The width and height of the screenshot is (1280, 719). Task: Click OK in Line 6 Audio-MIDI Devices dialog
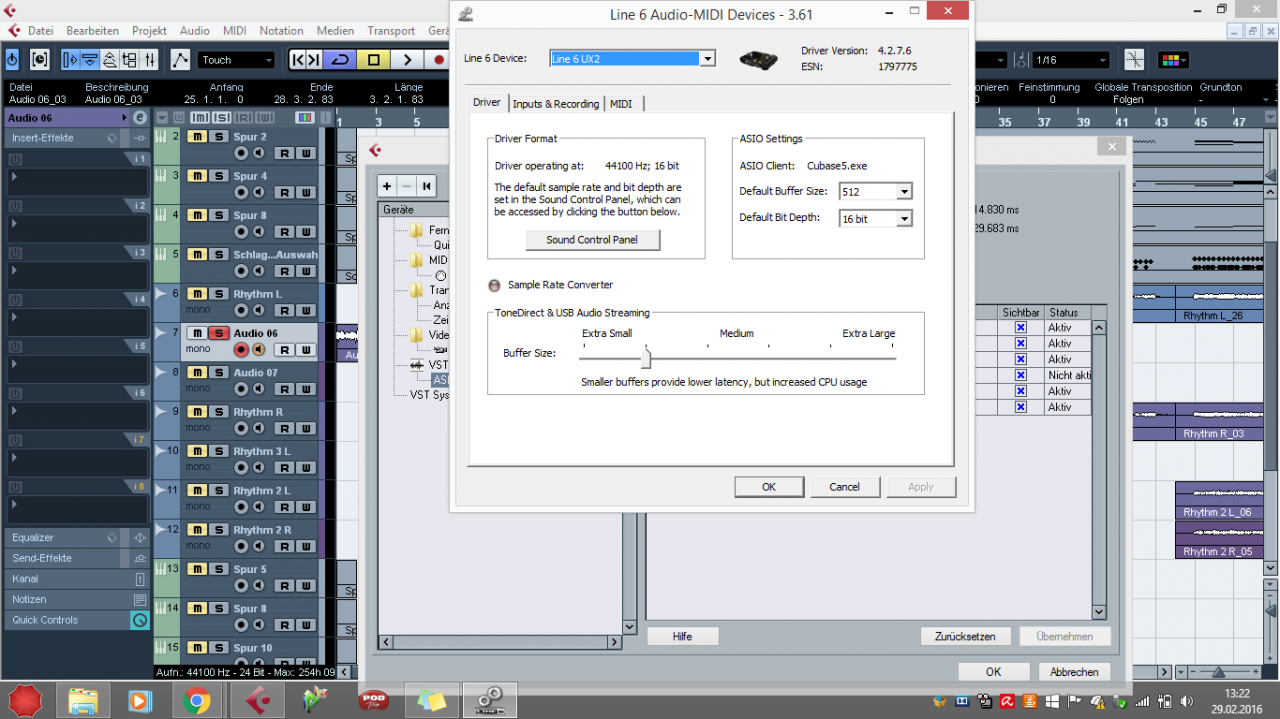click(x=769, y=487)
